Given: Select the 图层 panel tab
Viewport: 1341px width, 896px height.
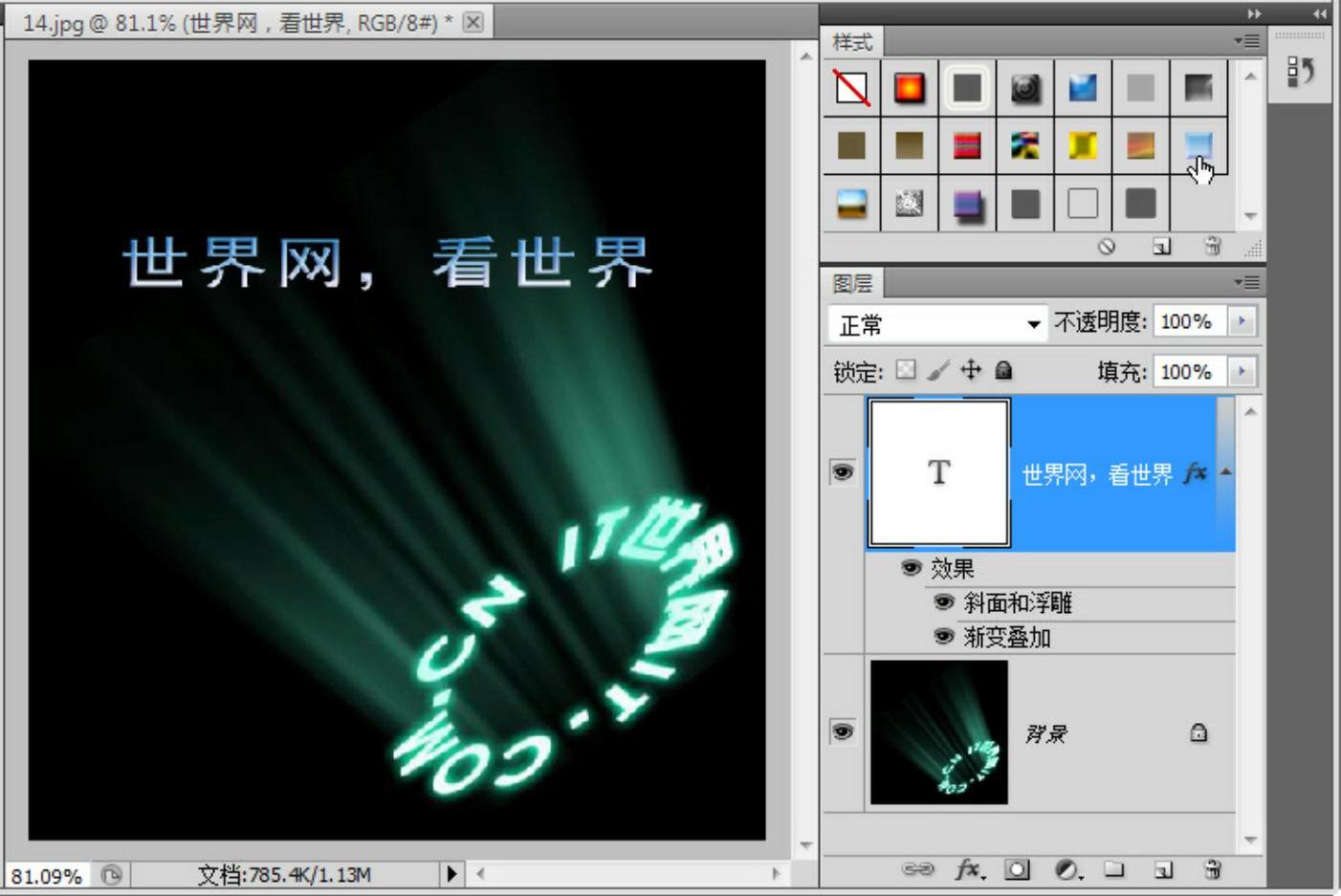Looking at the screenshot, I should tap(851, 284).
